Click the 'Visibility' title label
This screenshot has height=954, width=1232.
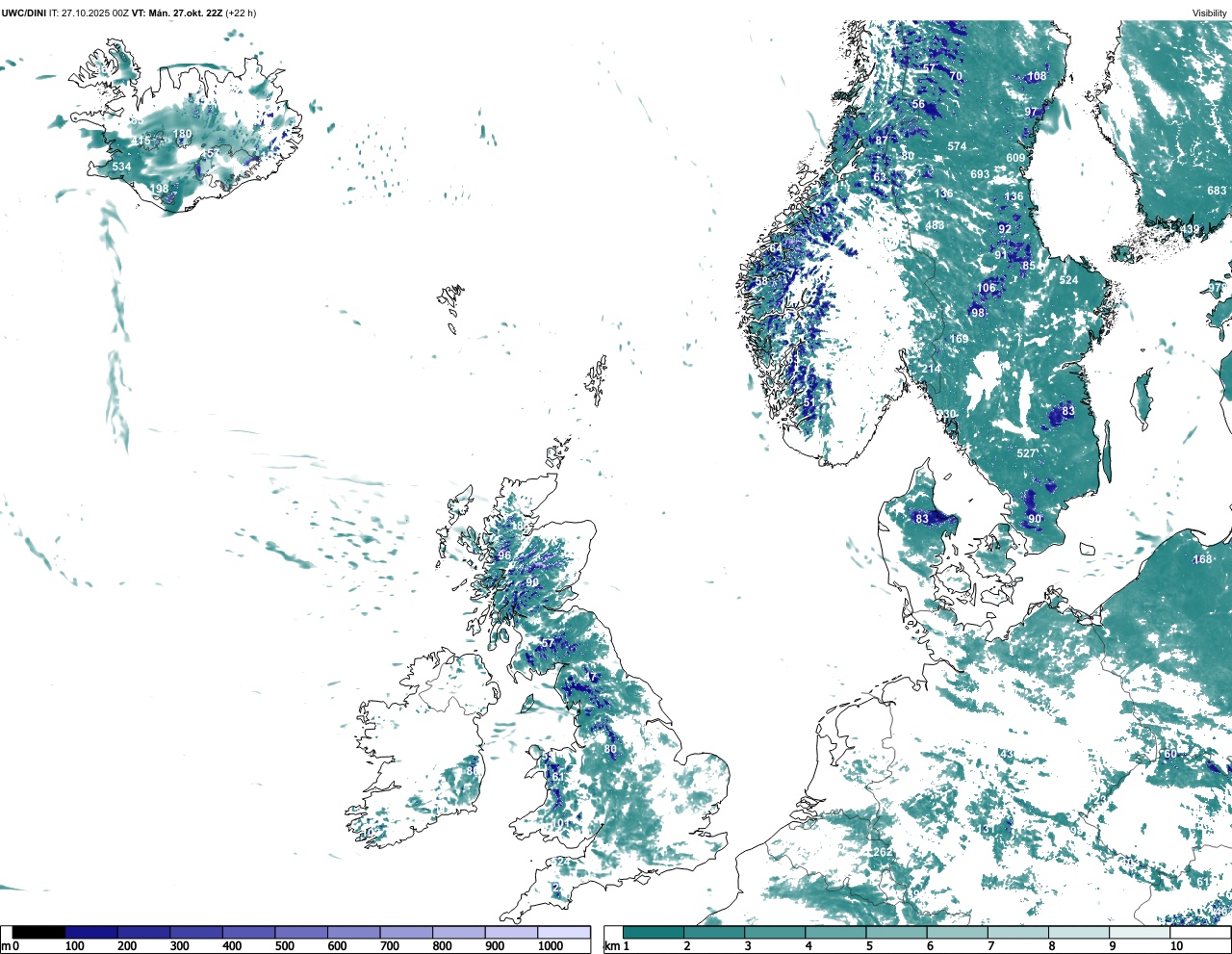(x=1209, y=13)
